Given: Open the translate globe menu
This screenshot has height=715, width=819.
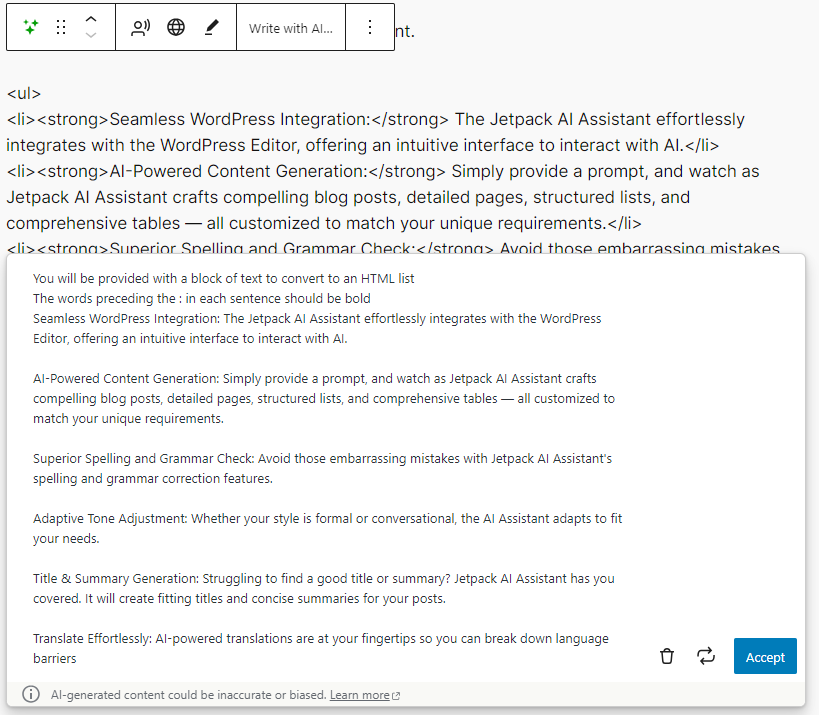Looking at the screenshot, I should pos(176,27).
